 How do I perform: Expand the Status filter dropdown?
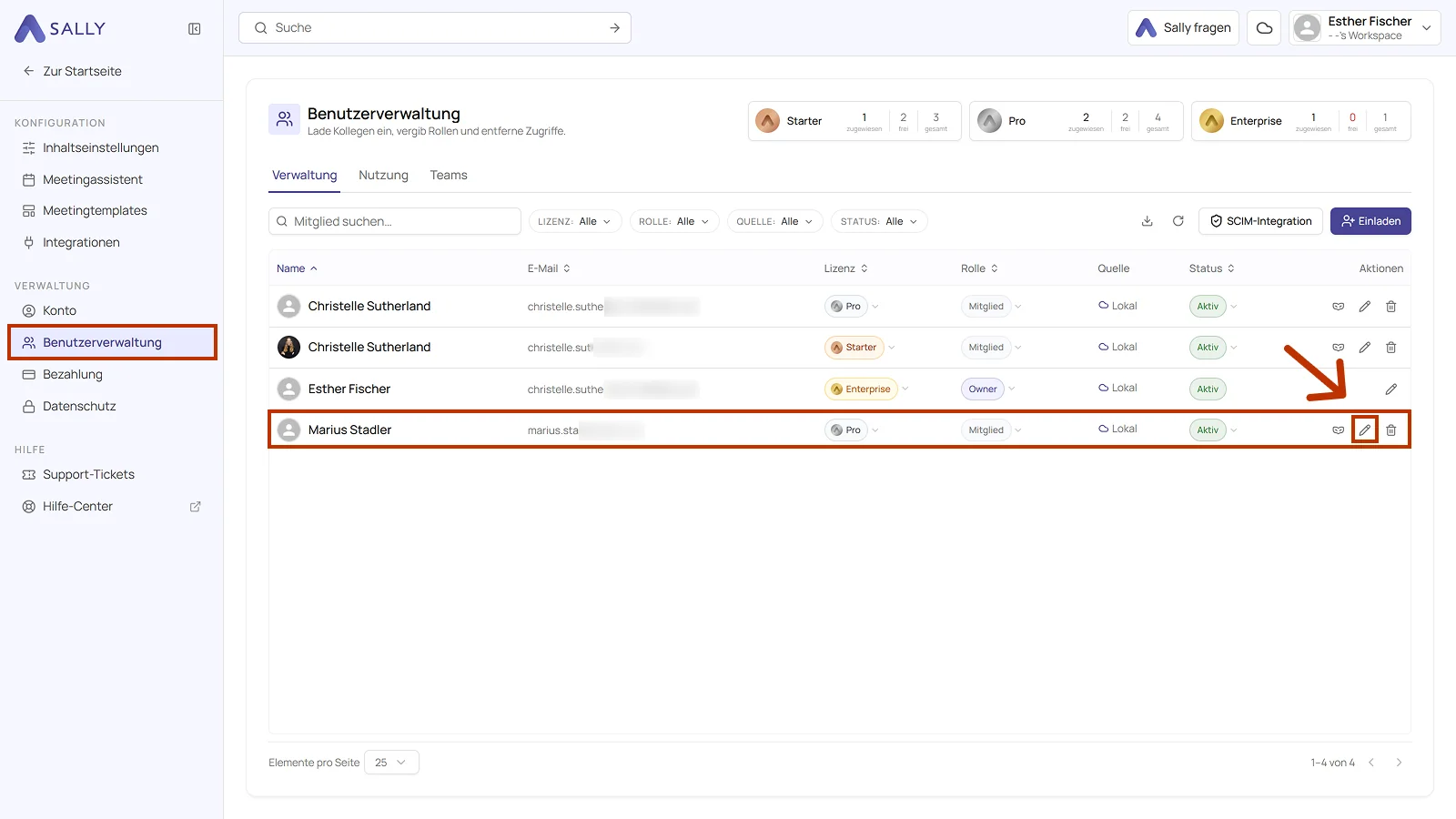click(879, 221)
